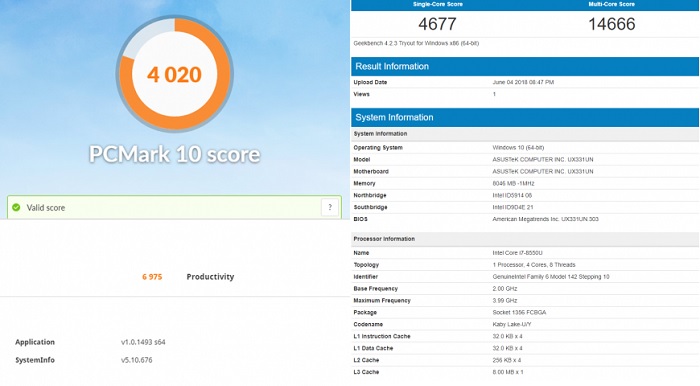Screen dimensions: 700x386
Task: Click the Identifier value GenuineIntel Family 6
Action: pyautogui.click(x=551, y=277)
